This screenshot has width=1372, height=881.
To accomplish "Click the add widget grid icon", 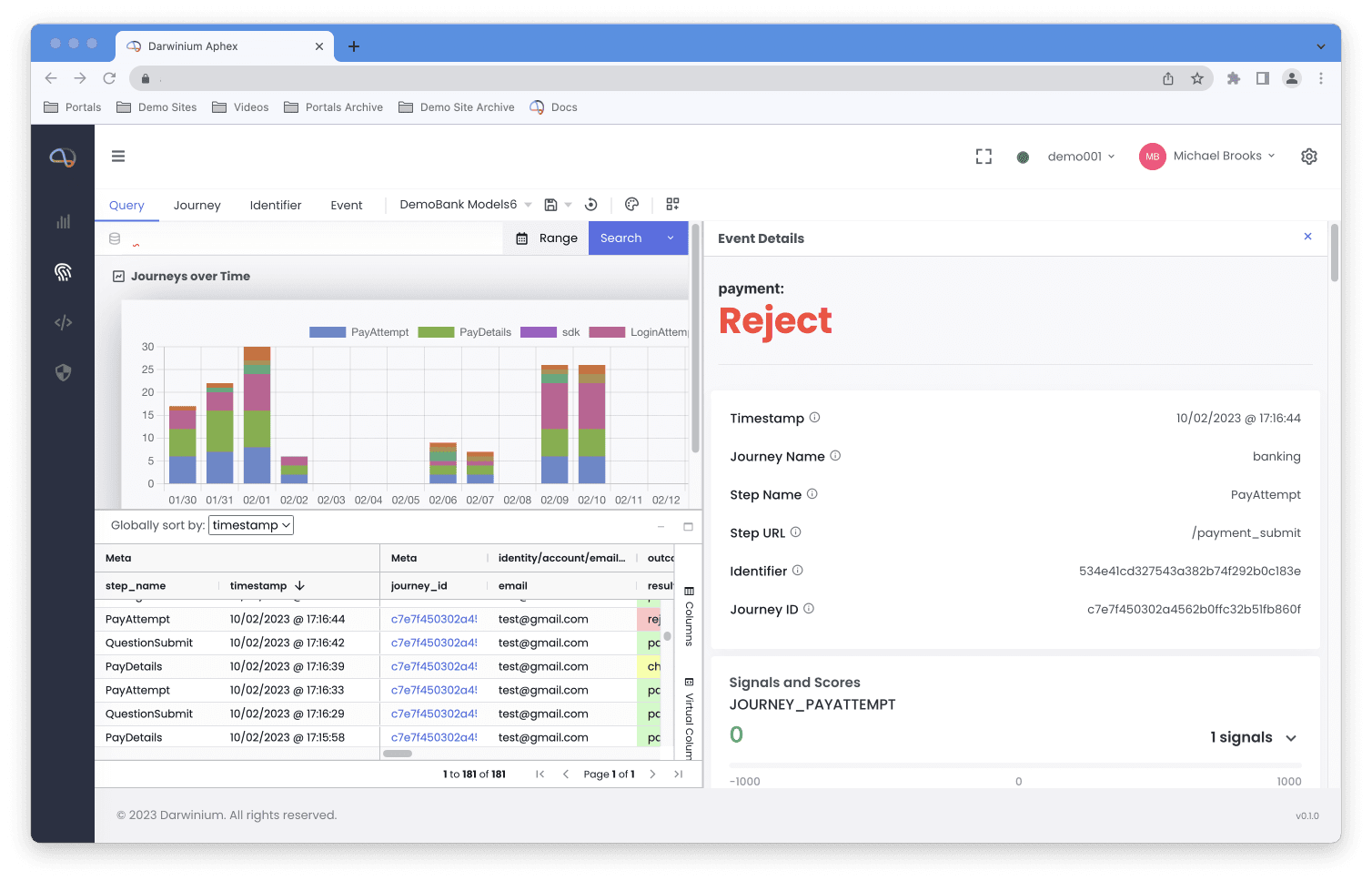I will tap(672, 205).
